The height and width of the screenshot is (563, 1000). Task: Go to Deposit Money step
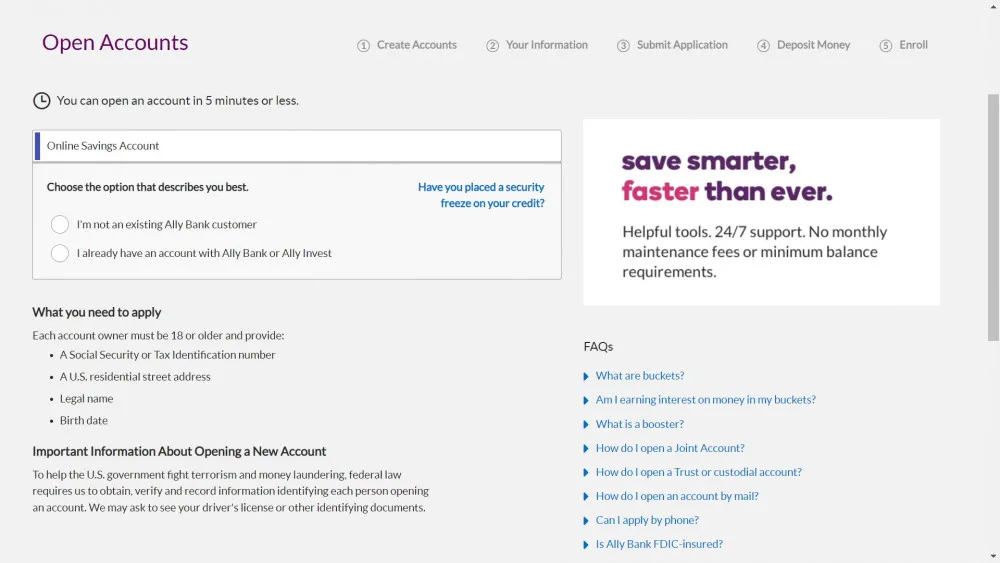[813, 45]
